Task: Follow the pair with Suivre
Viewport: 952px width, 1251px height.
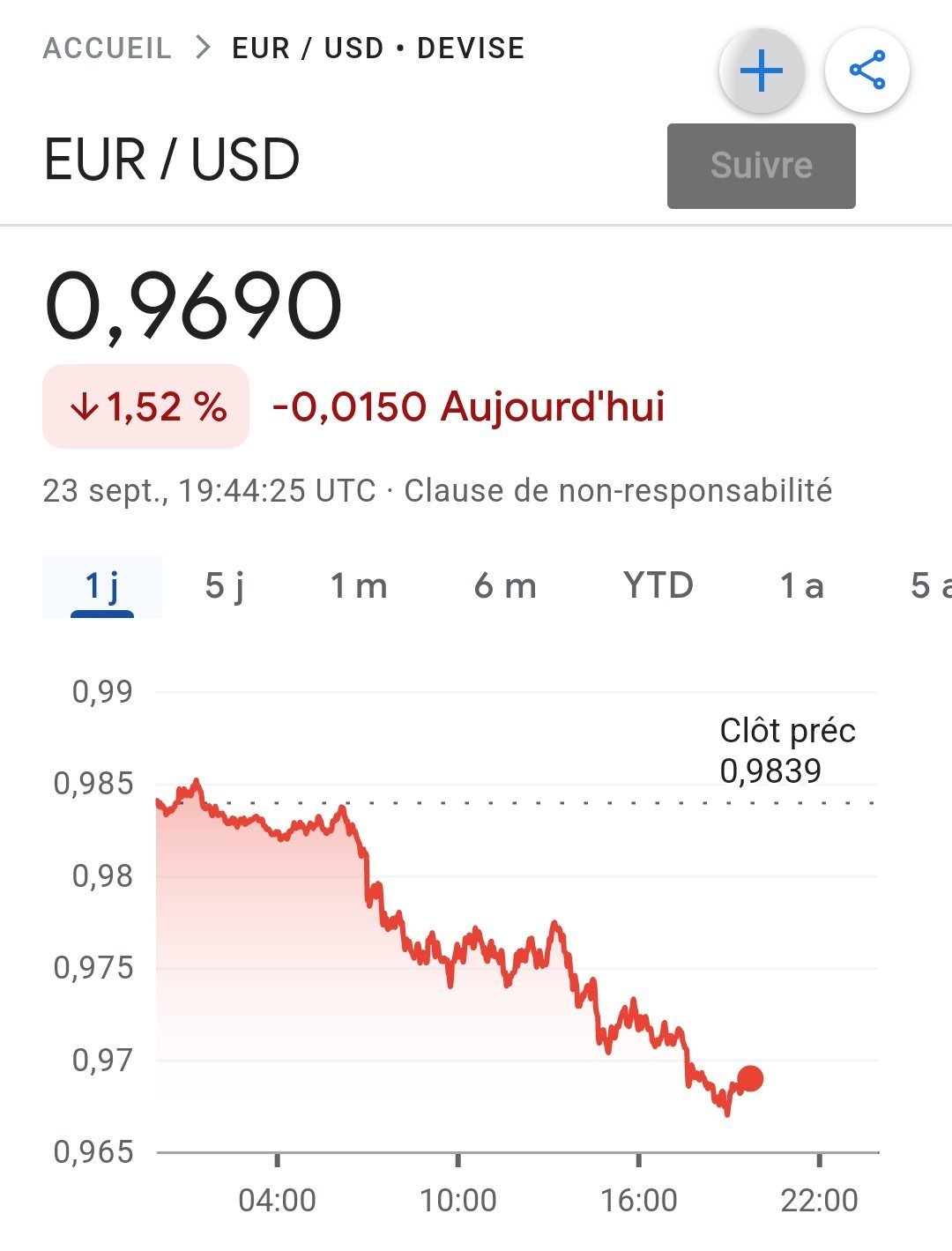Action: [x=762, y=166]
